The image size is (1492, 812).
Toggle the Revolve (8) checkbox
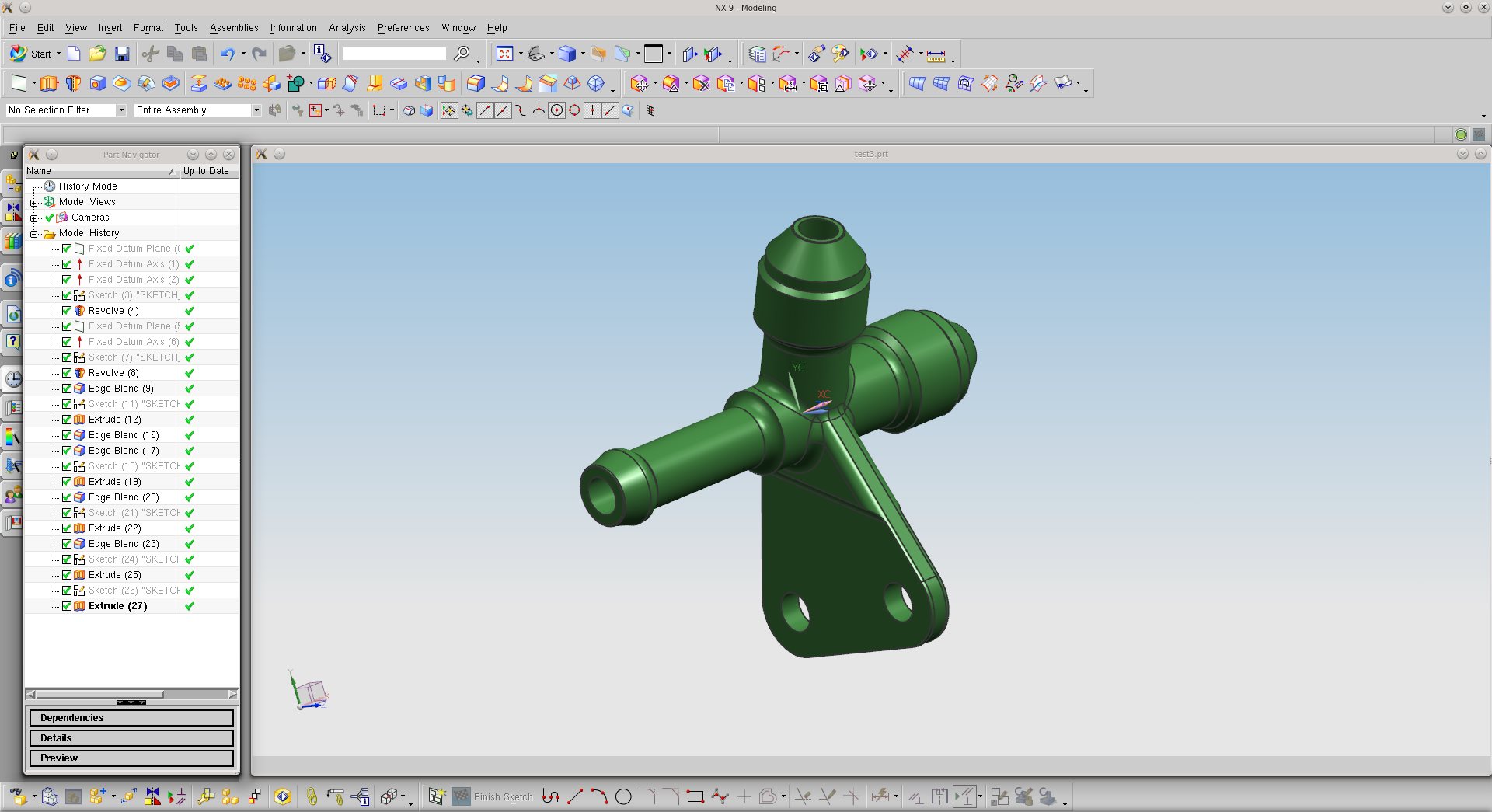point(67,373)
